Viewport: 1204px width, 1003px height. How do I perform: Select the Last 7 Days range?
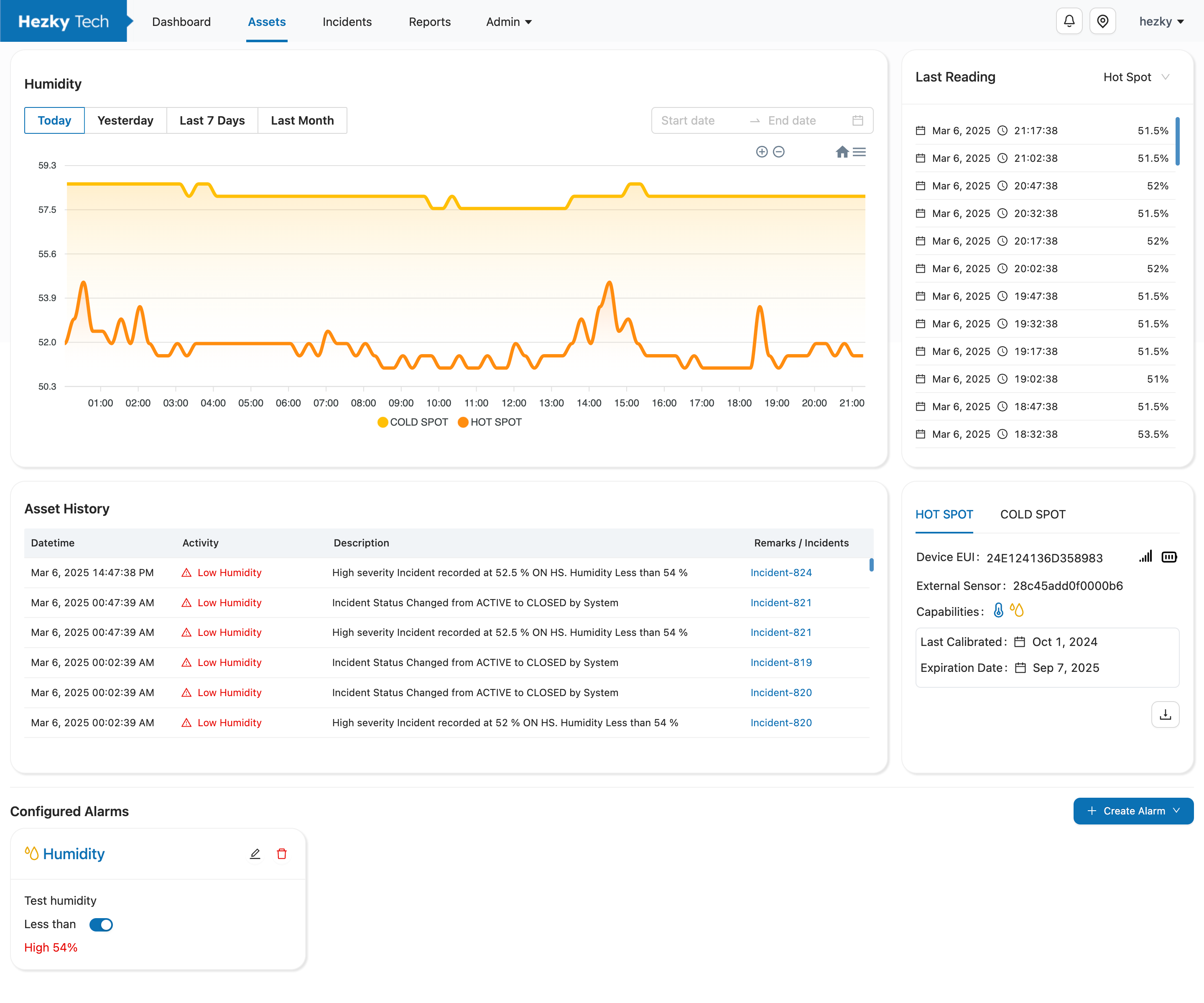[x=212, y=120]
